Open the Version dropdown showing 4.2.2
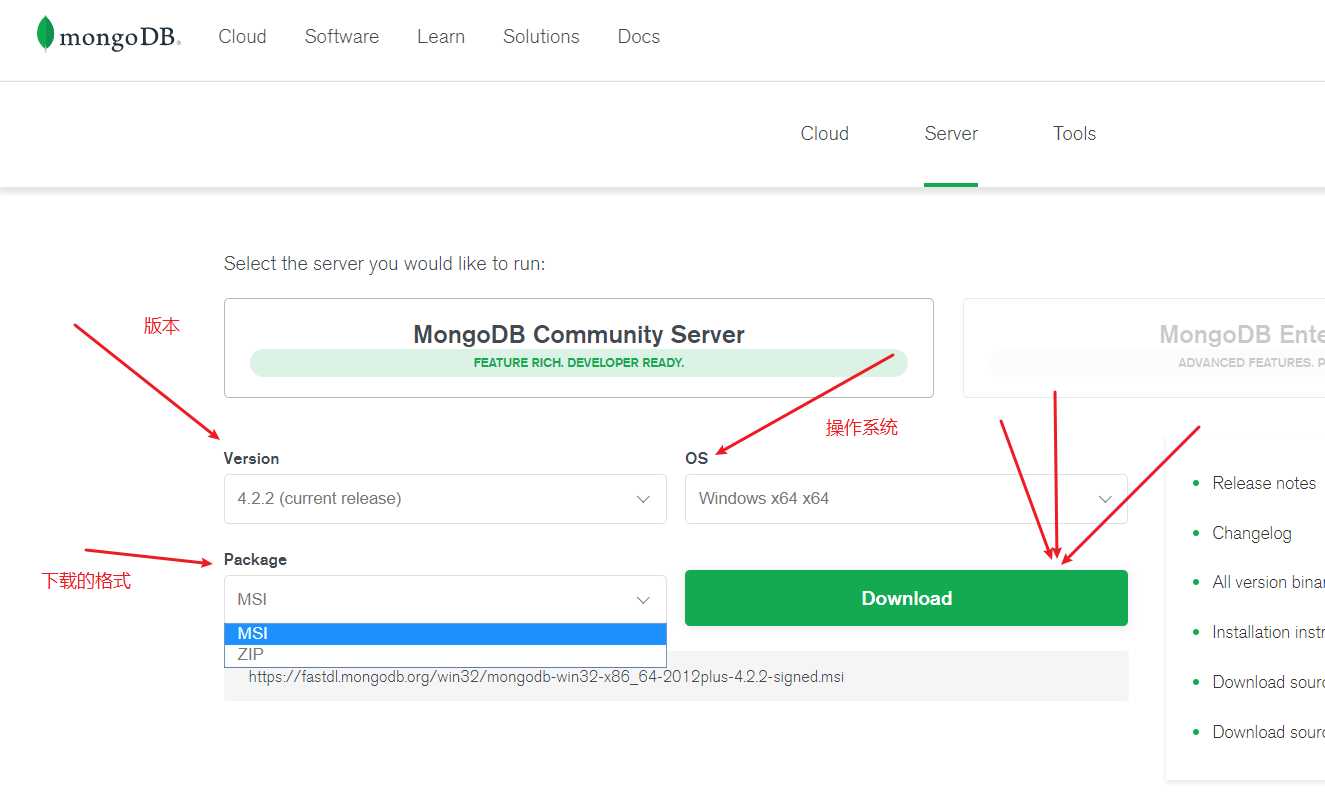Screen dimensions: 1325x797 (x=445, y=499)
